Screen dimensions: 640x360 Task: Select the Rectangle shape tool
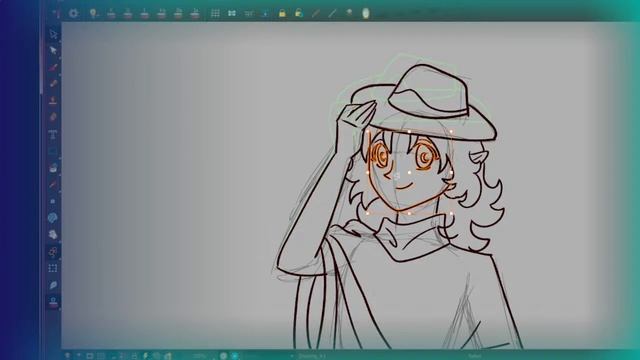point(53,151)
